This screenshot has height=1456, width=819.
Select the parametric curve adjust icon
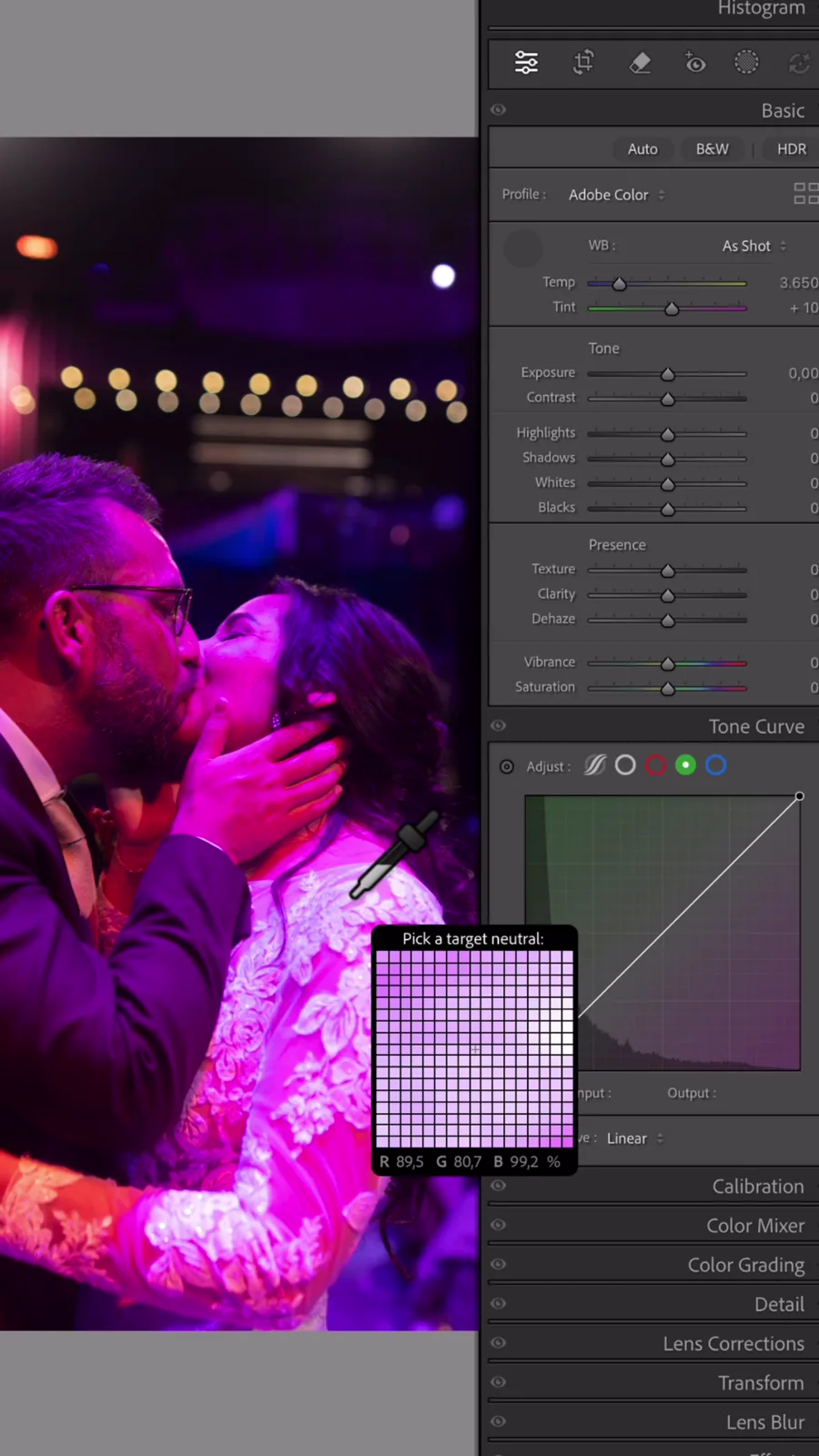[x=594, y=765]
